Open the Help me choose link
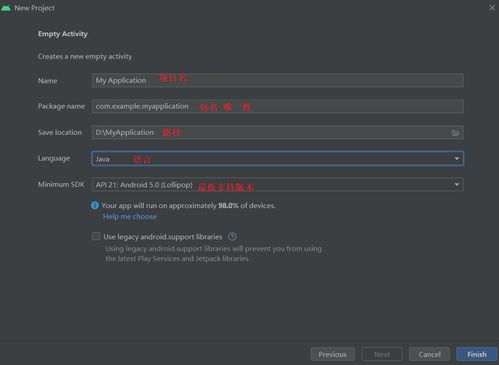The width and height of the screenshot is (499, 365). (130, 217)
